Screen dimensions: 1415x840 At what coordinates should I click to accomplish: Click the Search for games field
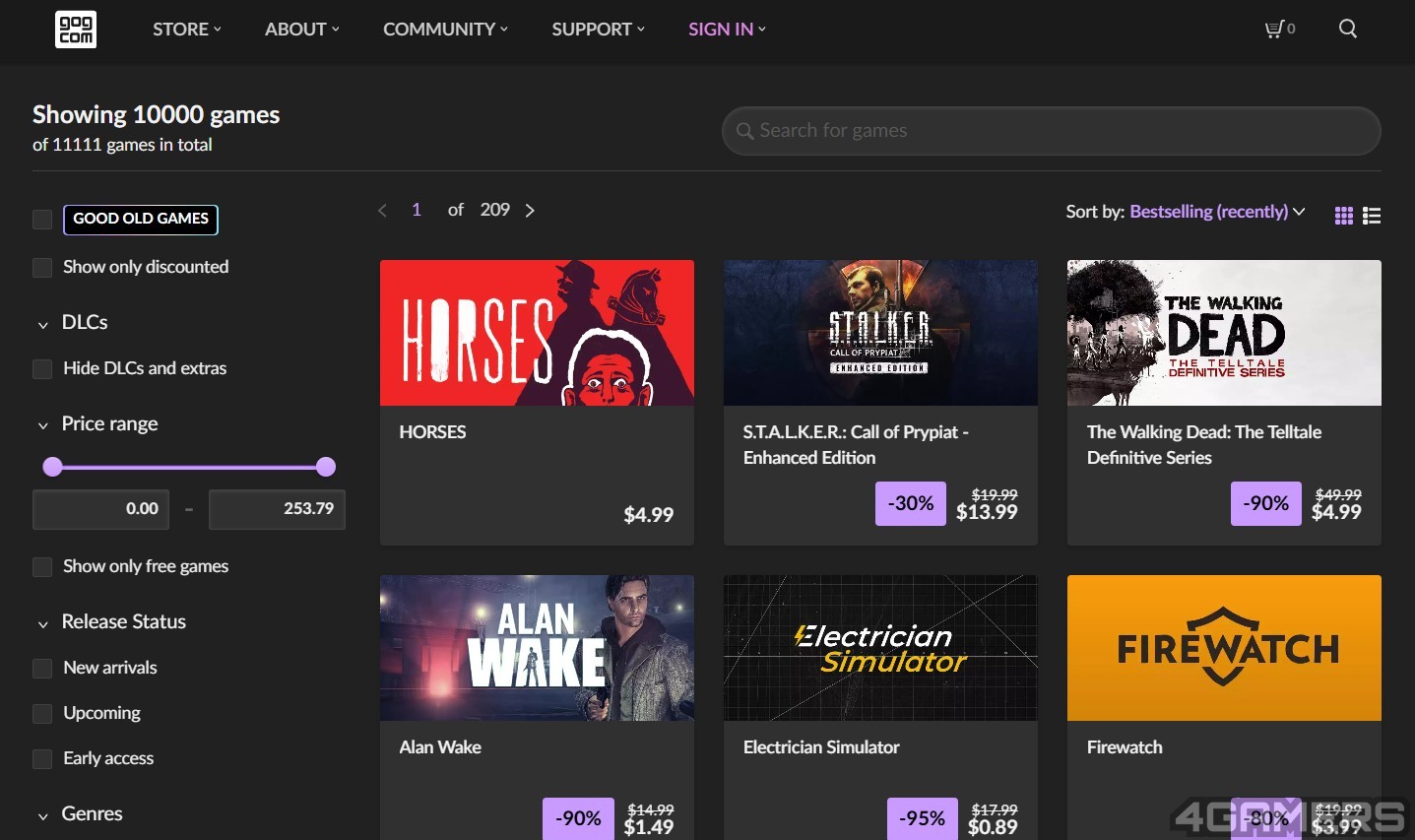coord(1051,131)
